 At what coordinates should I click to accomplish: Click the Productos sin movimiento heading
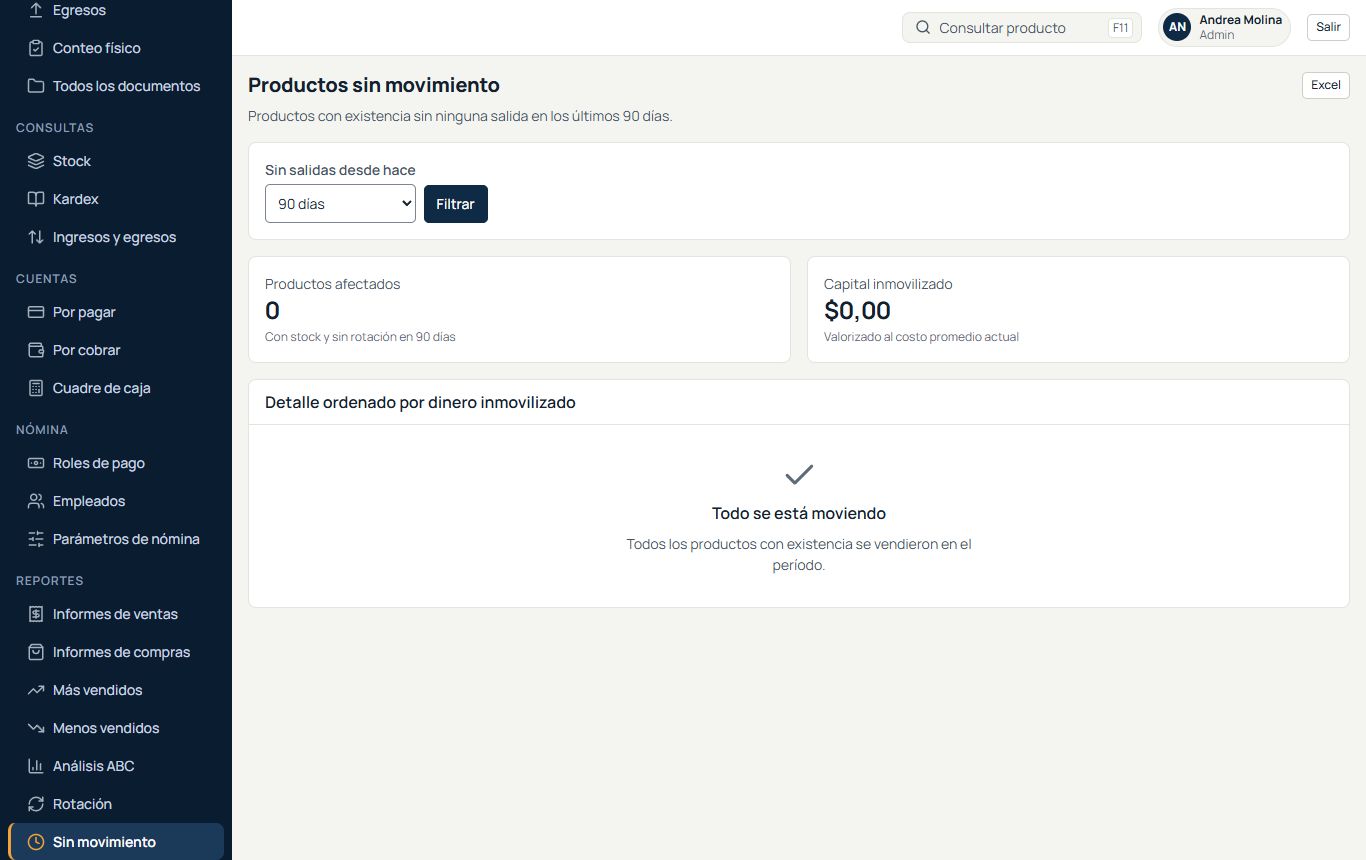click(374, 85)
